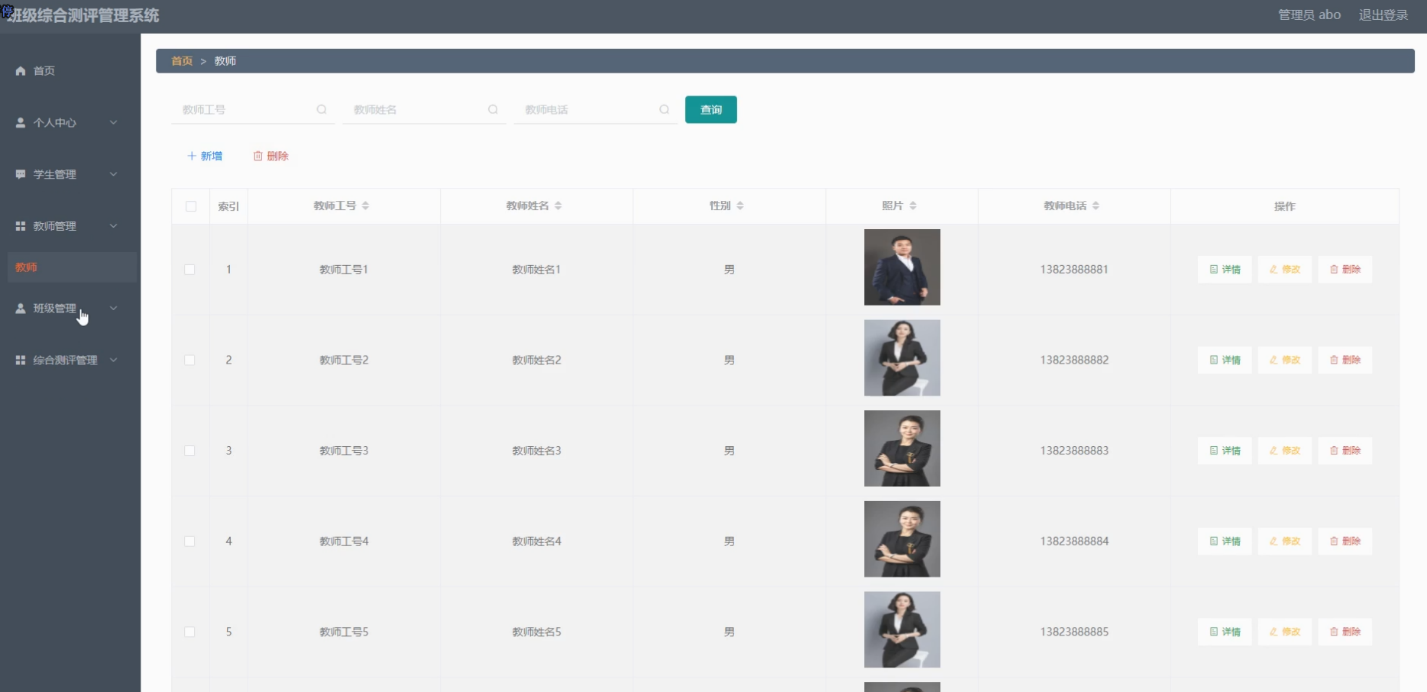
Task: Click phone number 13823888882
Action: (x=1074, y=360)
